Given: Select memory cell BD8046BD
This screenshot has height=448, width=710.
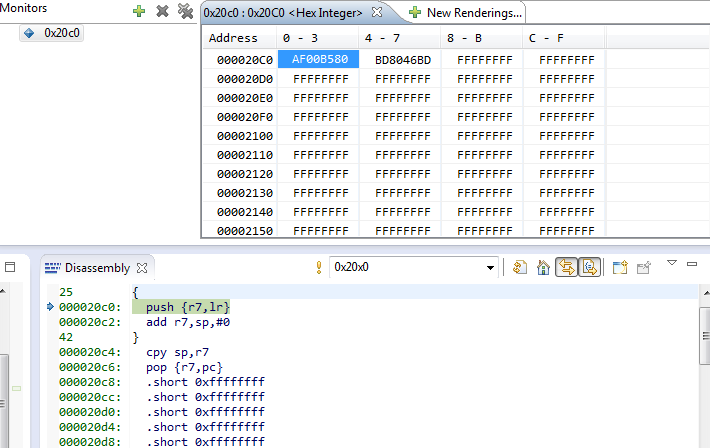Looking at the screenshot, I should [402, 60].
